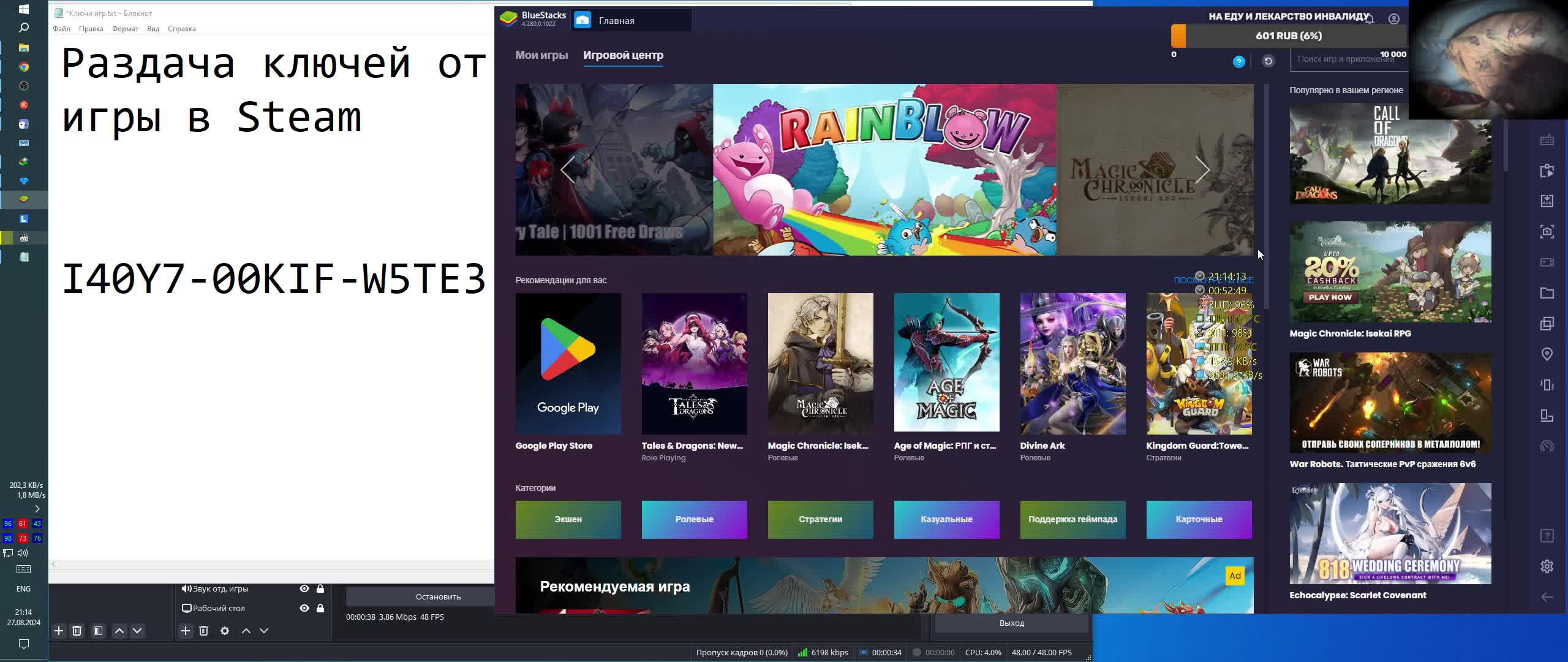Open the Ролевые category

coord(694,519)
